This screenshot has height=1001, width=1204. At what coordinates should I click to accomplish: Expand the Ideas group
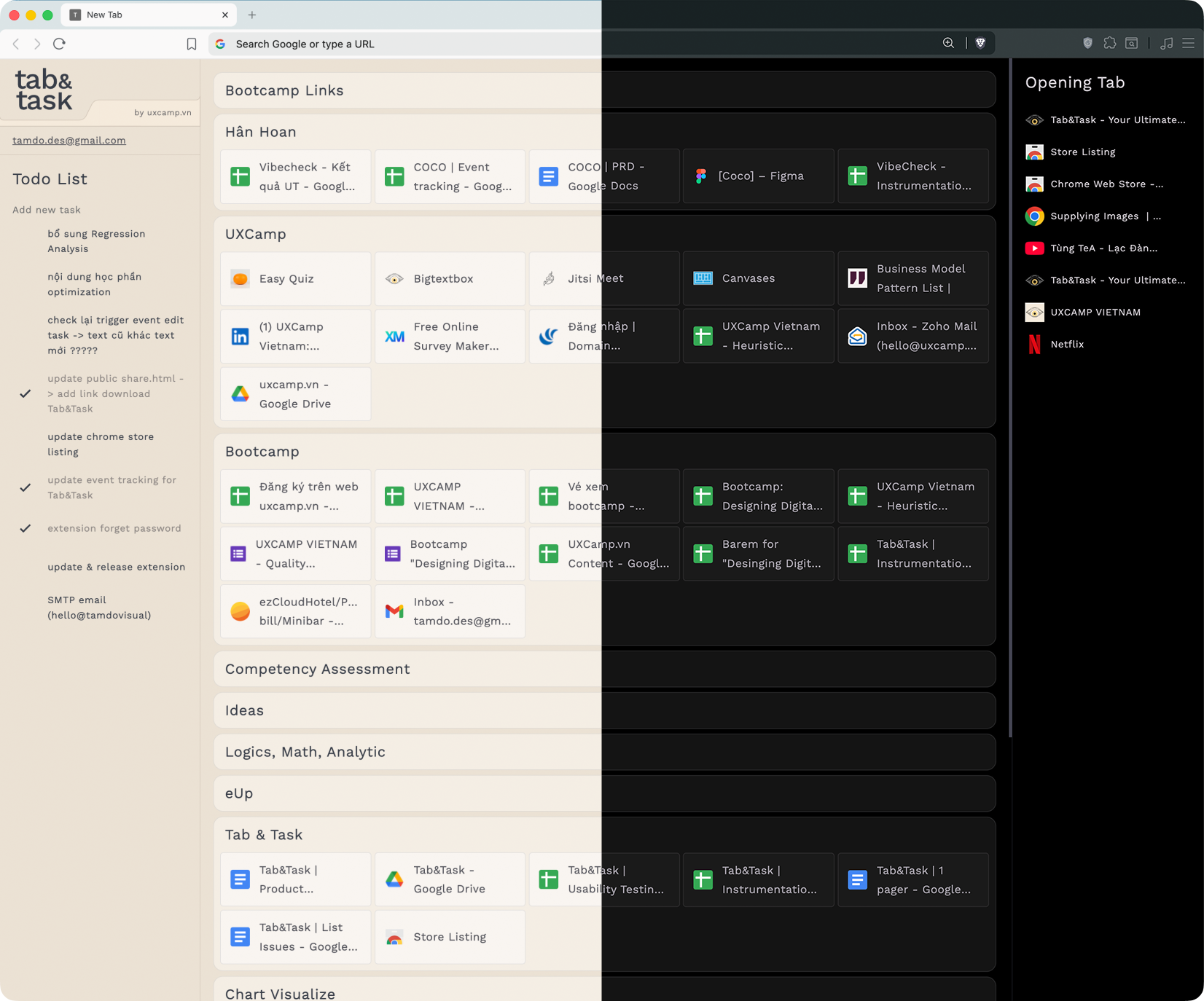tap(244, 710)
